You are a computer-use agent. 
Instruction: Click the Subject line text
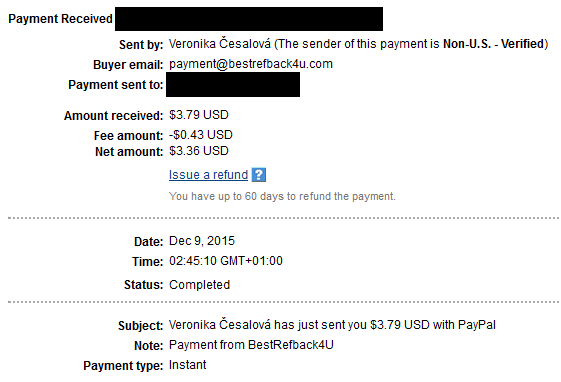tap(332, 325)
